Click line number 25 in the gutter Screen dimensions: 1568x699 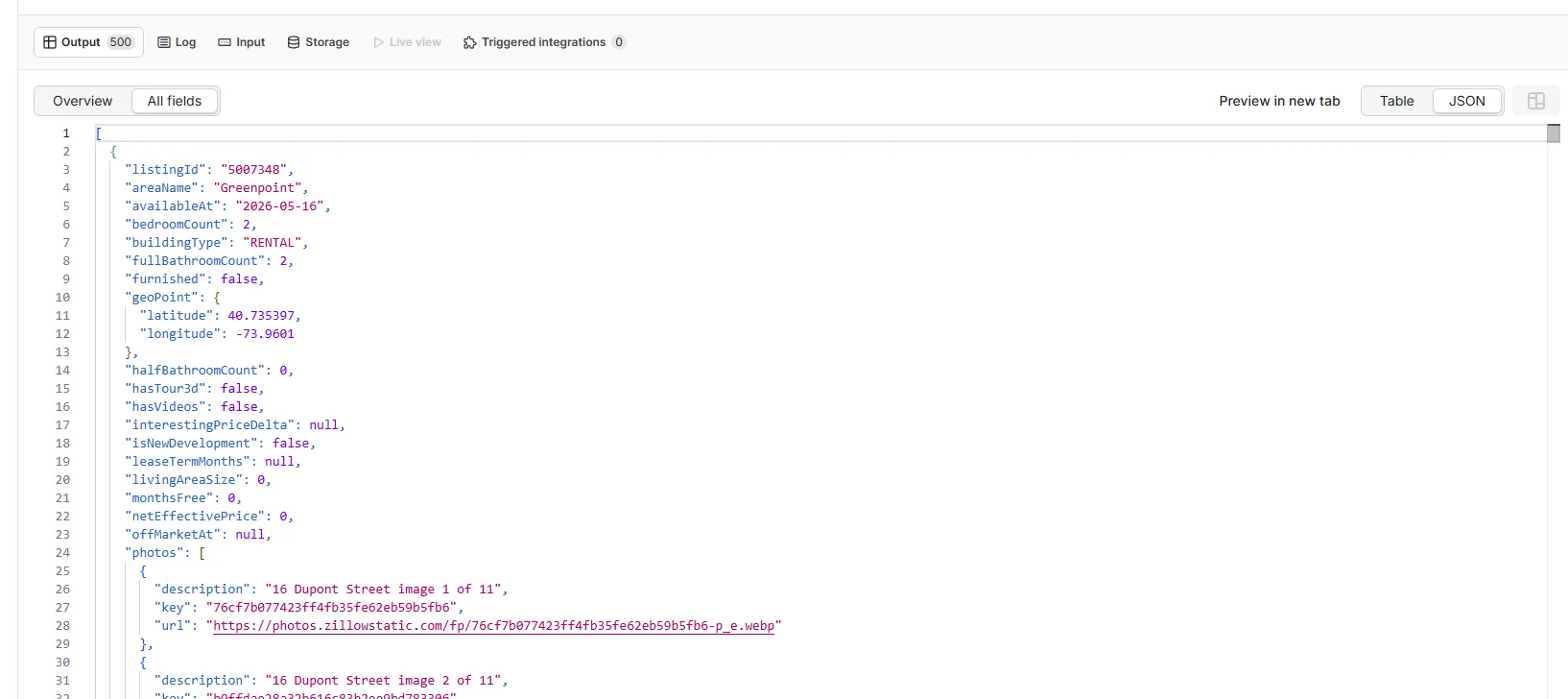coord(62,571)
